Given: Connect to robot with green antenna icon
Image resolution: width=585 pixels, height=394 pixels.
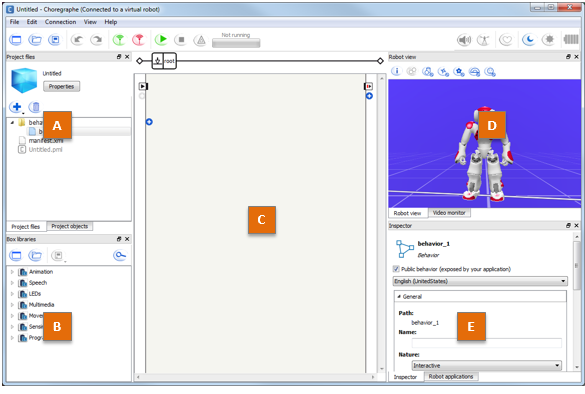Looking at the screenshot, I should (119, 40).
